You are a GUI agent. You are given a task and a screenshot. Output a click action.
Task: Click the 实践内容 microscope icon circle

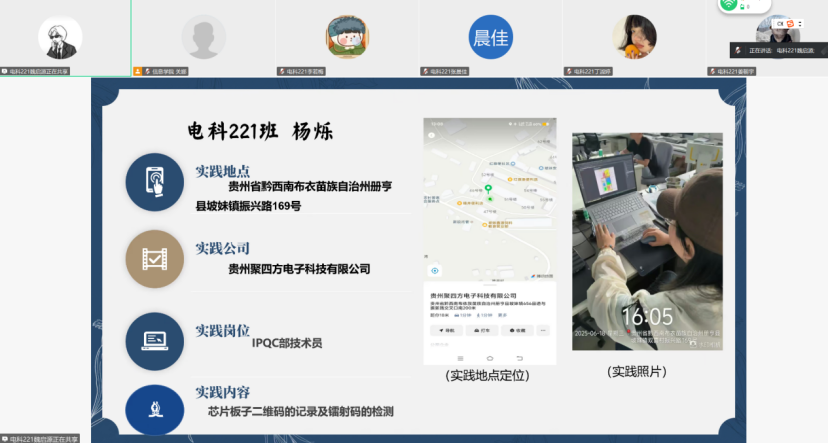tap(155, 411)
